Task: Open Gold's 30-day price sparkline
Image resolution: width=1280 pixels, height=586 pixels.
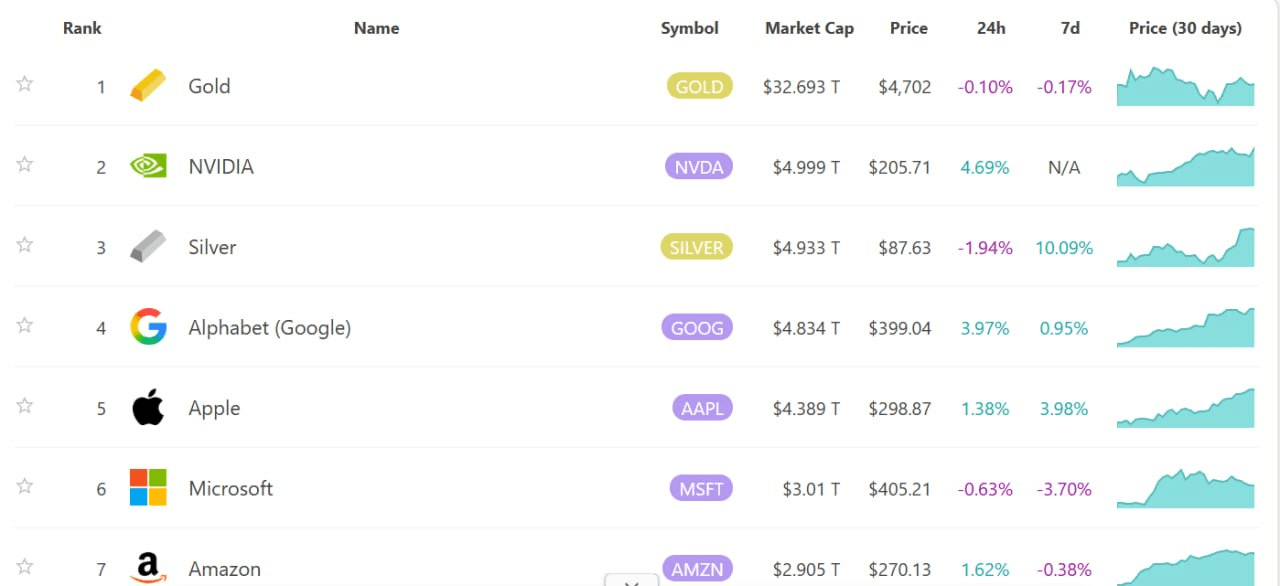Action: point(1185,86)
